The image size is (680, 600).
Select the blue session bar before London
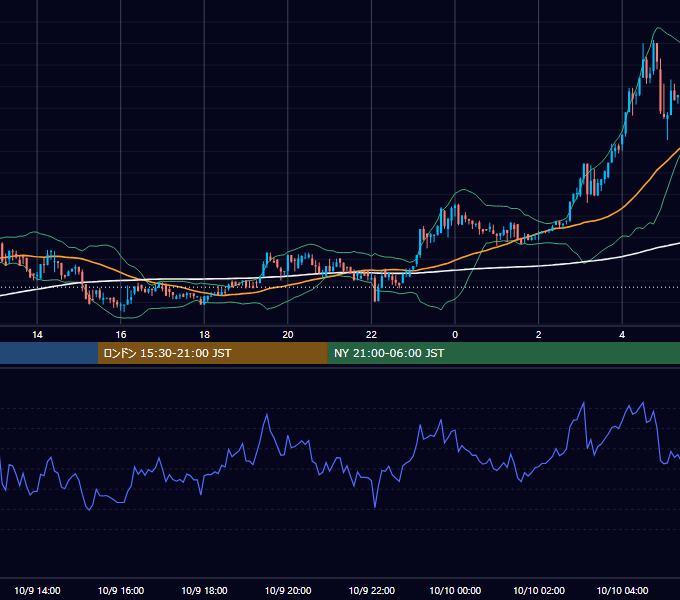click(49, 353)
